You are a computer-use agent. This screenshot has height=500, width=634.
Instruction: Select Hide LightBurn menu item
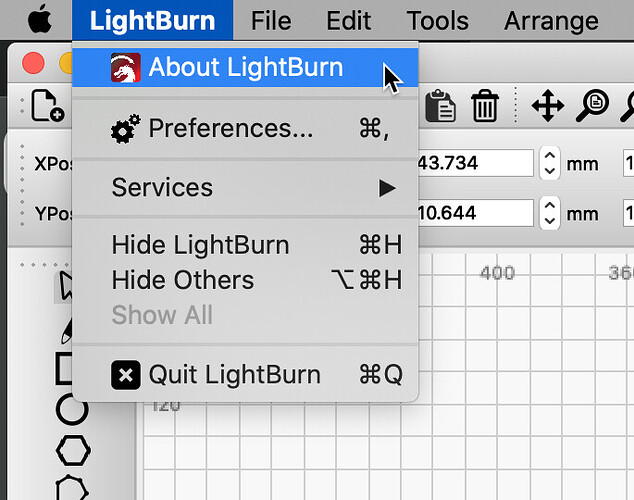pos(200,245)
